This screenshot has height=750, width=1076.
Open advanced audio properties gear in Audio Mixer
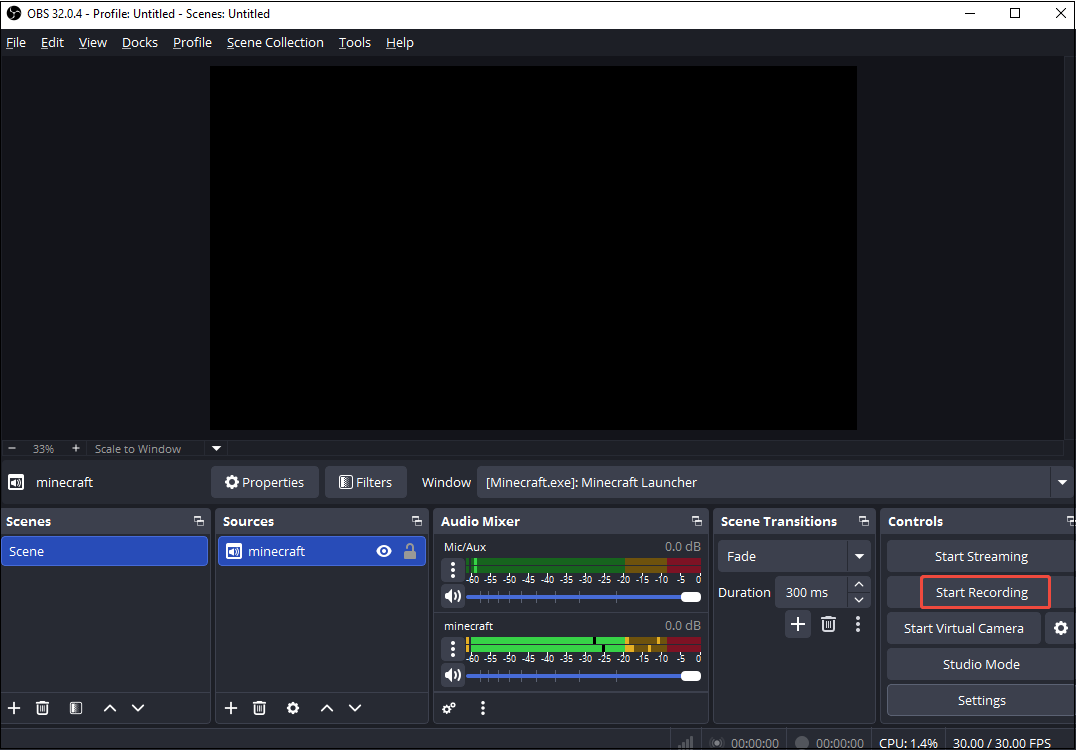[x=449, y=708]
